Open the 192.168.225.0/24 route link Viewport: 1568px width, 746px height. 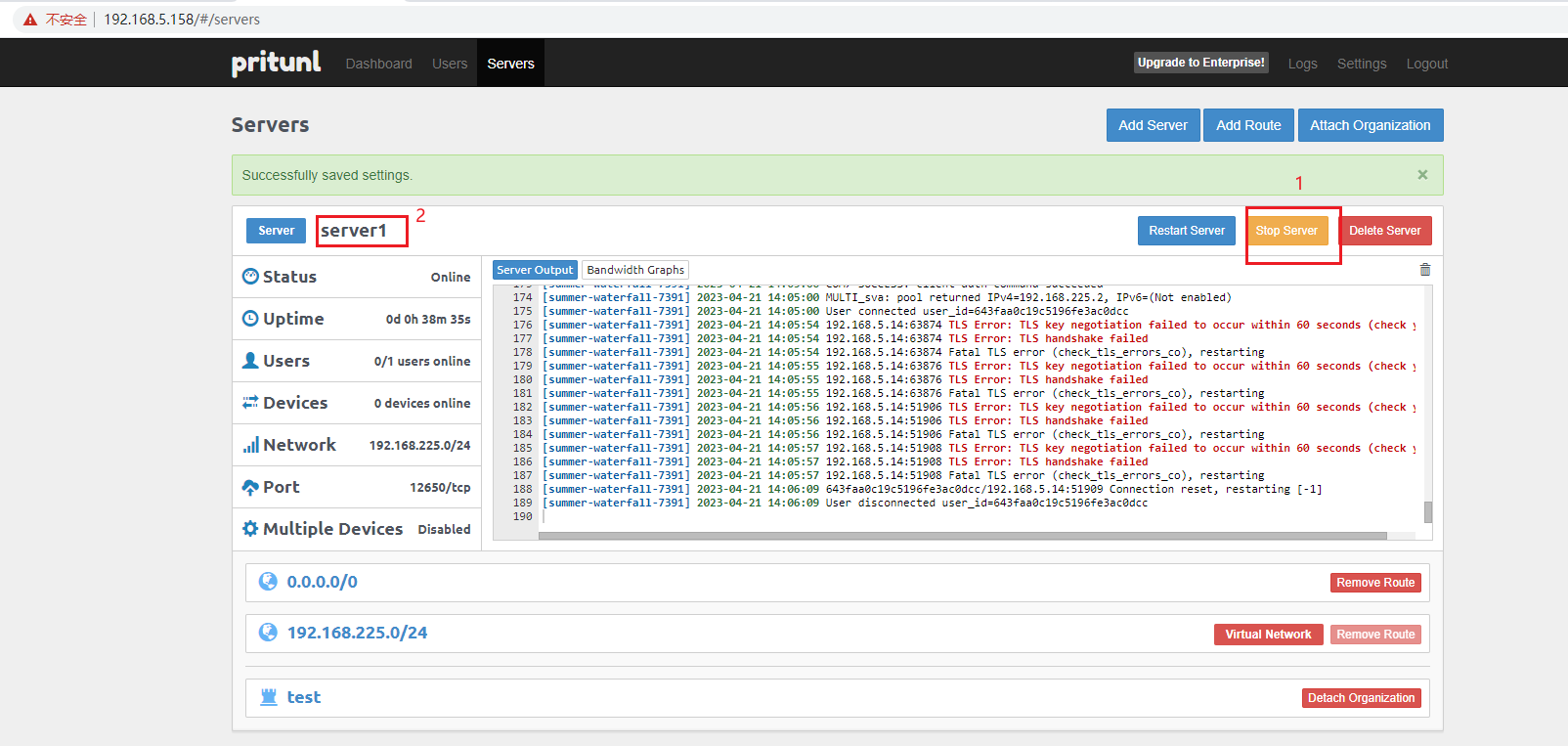click(x=357, y=633)
